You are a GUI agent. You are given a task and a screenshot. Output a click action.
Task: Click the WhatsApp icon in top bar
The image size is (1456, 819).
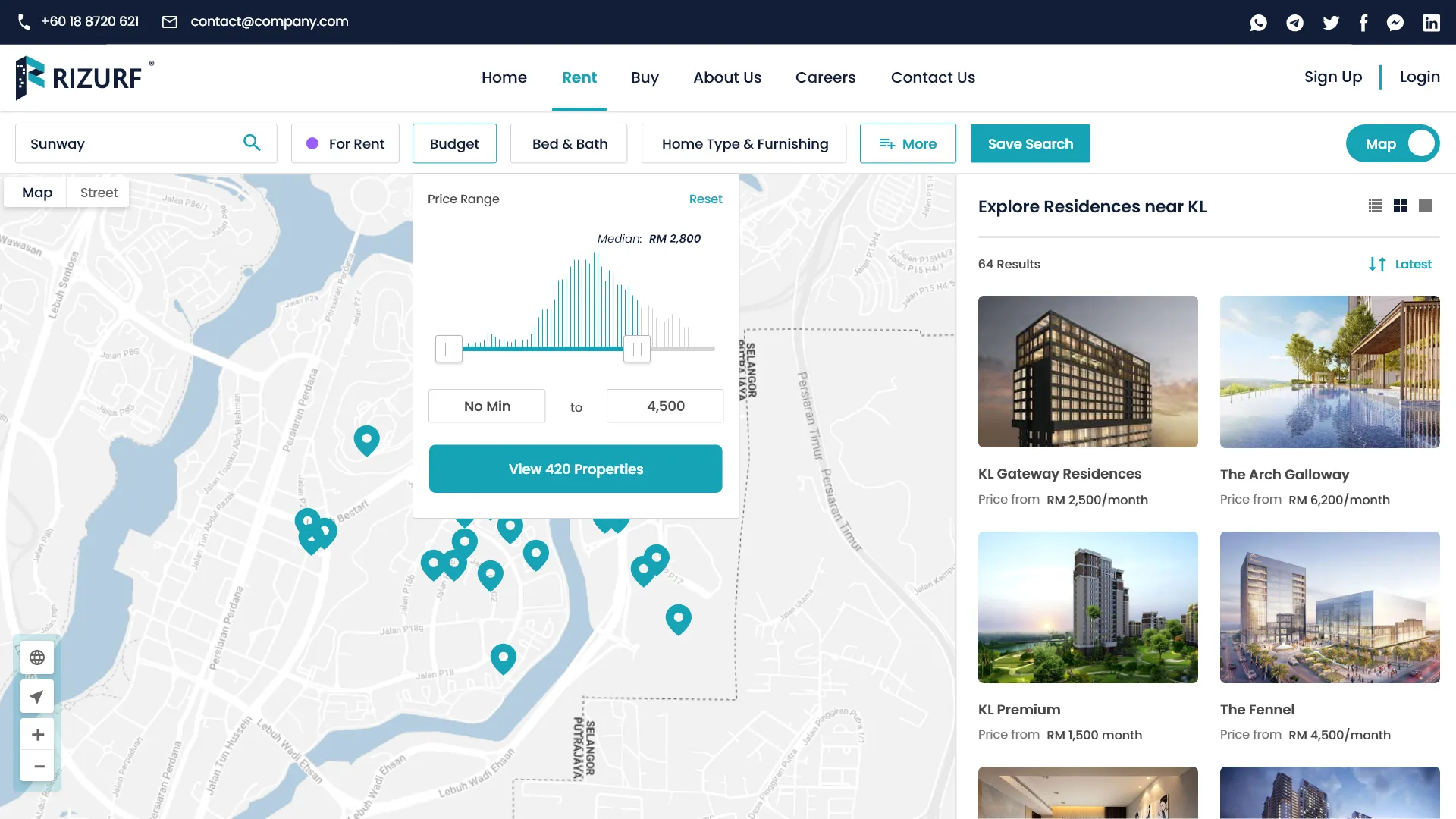coord(1258,23)
